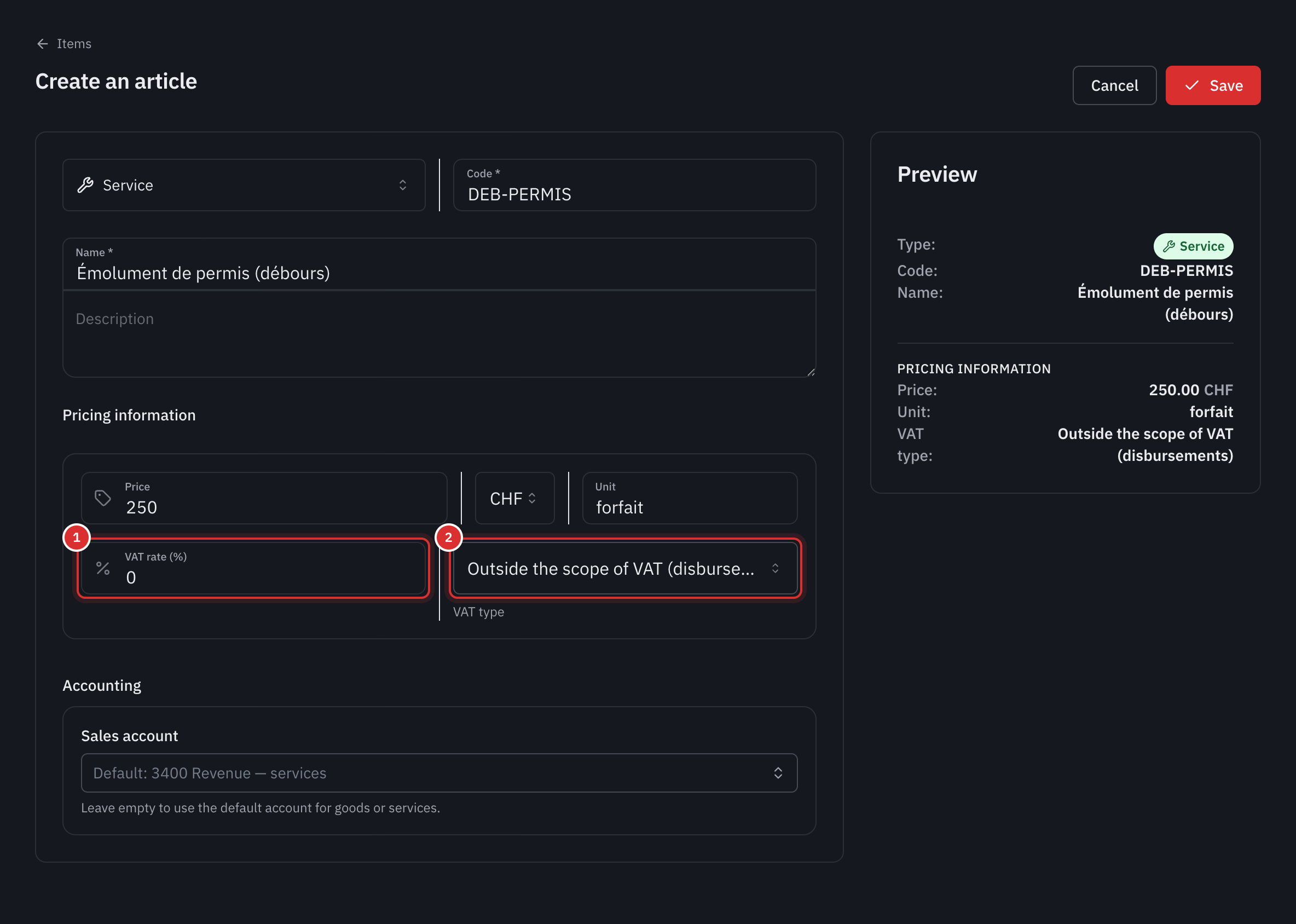Image resolution: width=1296 pixels, height=924 pixels.
Task: Click the "Pricing information" section heading
Action: (129, 415)
